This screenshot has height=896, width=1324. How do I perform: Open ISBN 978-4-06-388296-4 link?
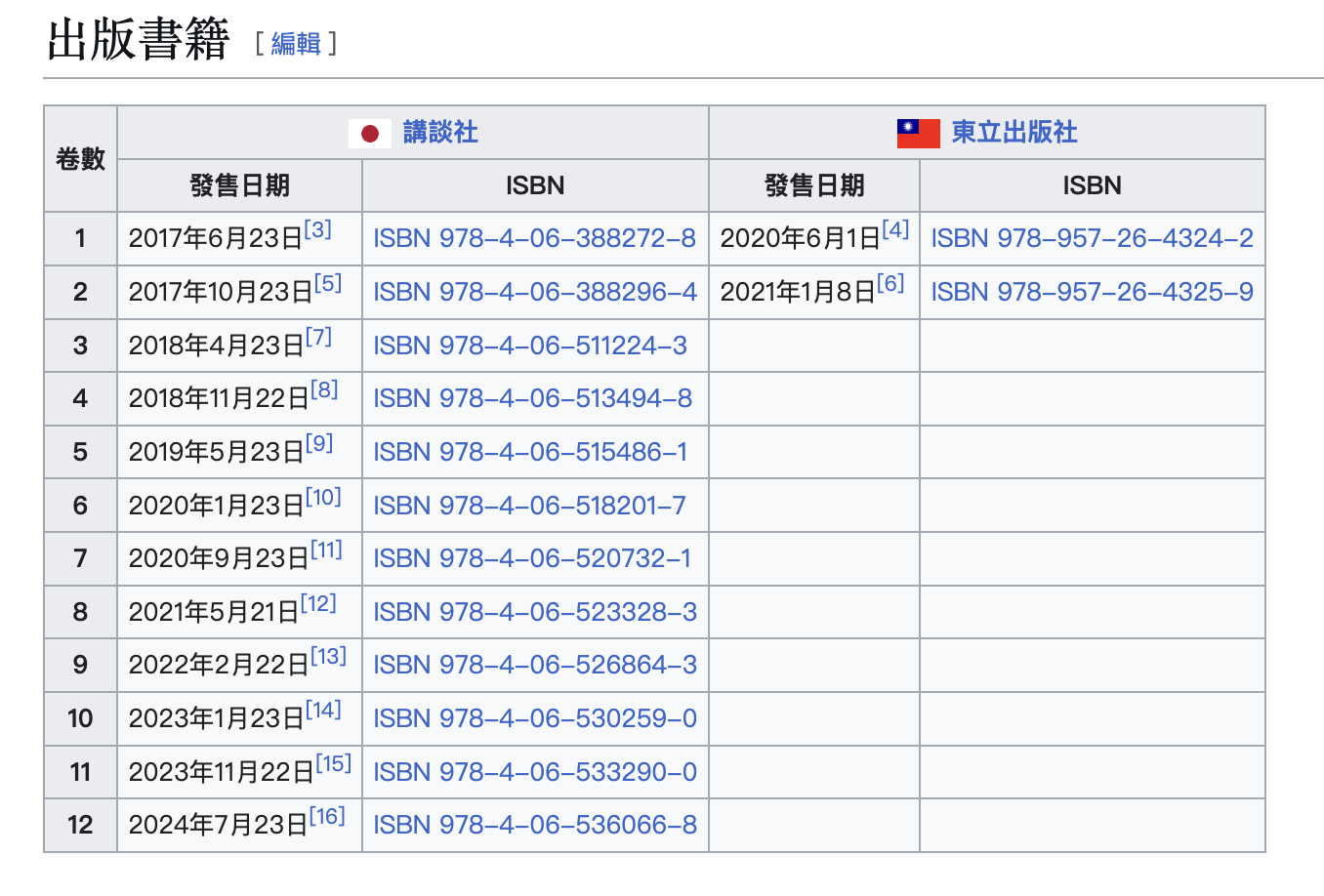535,292
